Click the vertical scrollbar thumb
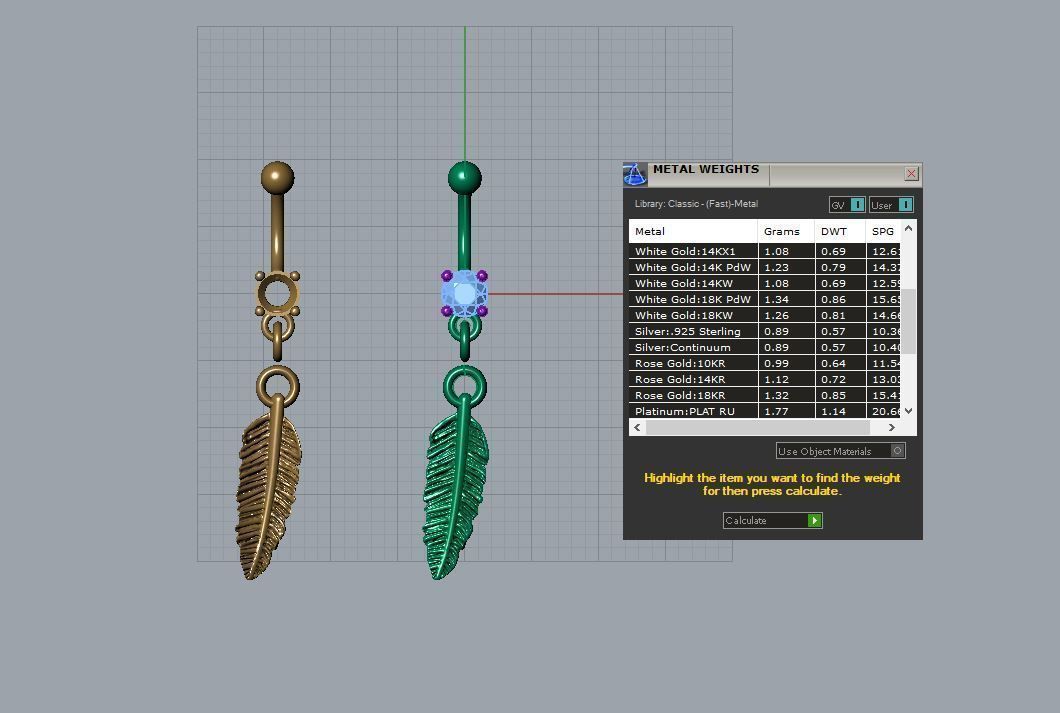 909,321
